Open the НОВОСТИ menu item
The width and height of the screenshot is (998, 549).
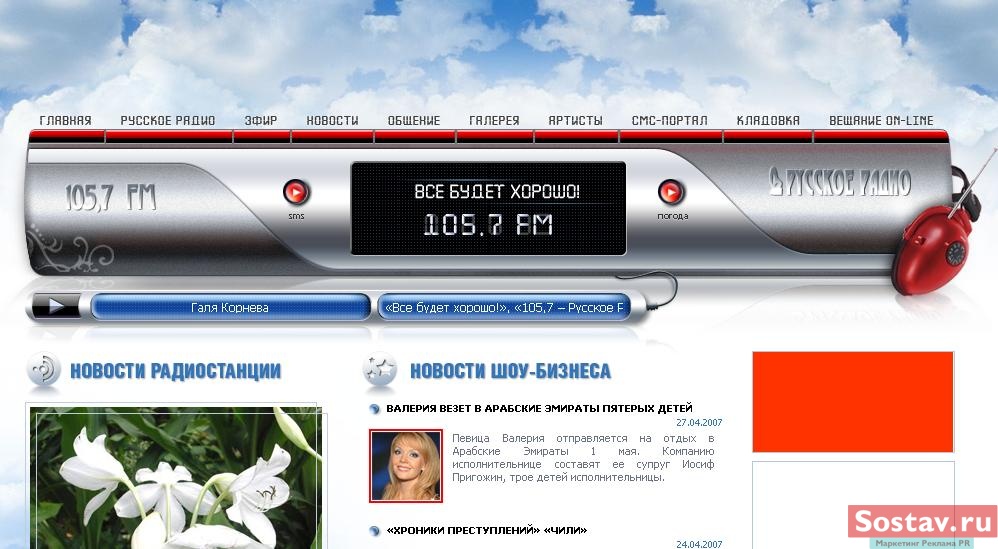click(332, 120)
